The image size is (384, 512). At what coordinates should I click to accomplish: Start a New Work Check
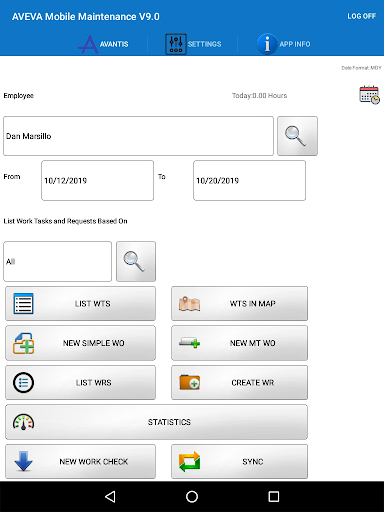[80, 461]
